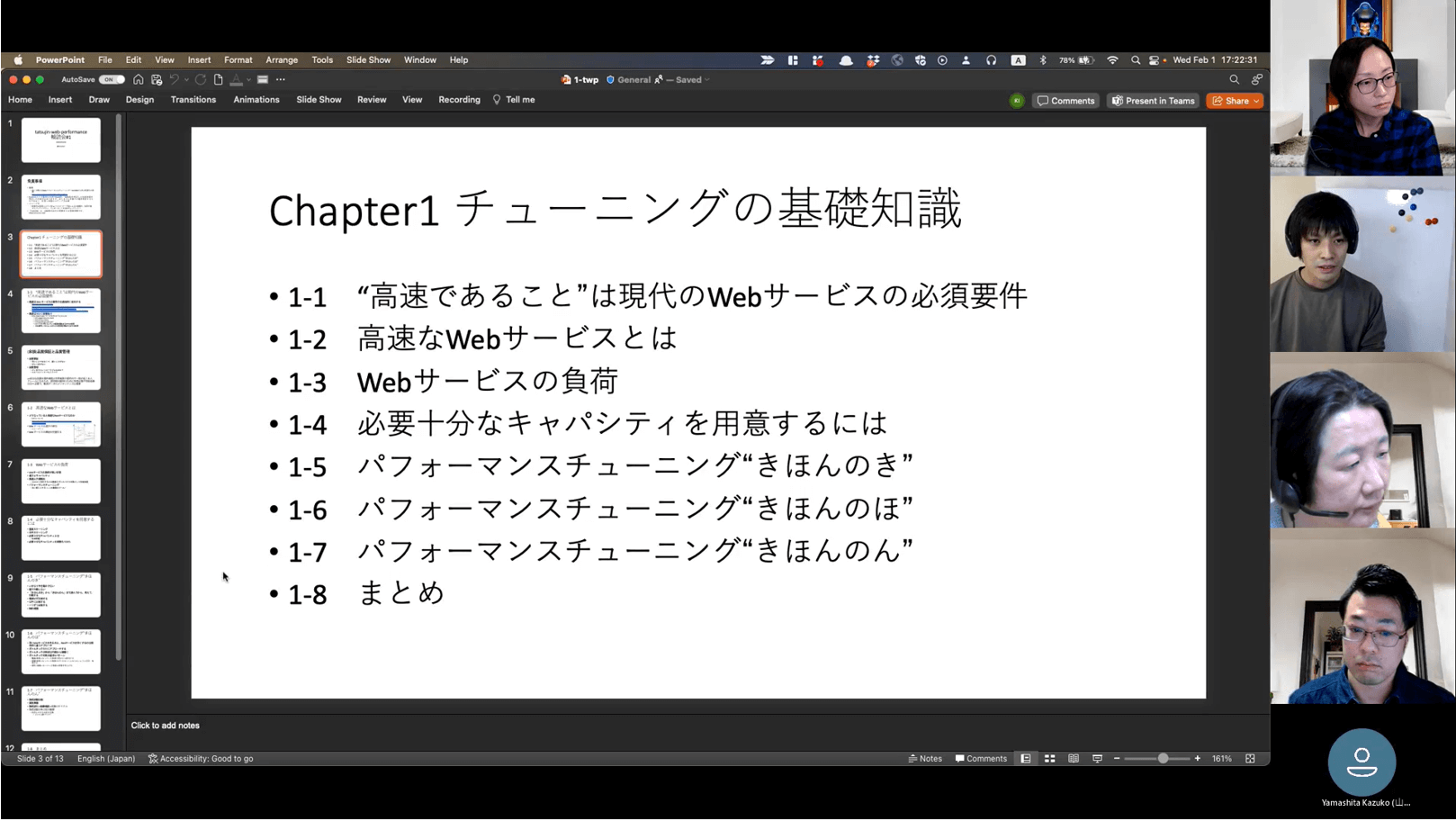Open Spotlight search in macOS menu bar

(1136, 60)
